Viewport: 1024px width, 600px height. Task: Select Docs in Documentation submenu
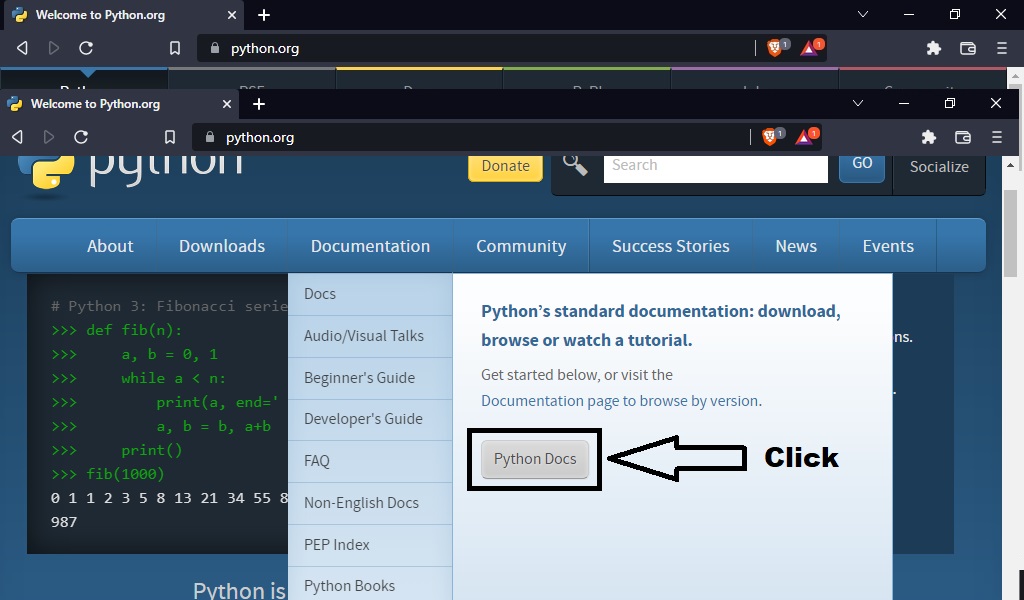(370, 294)
